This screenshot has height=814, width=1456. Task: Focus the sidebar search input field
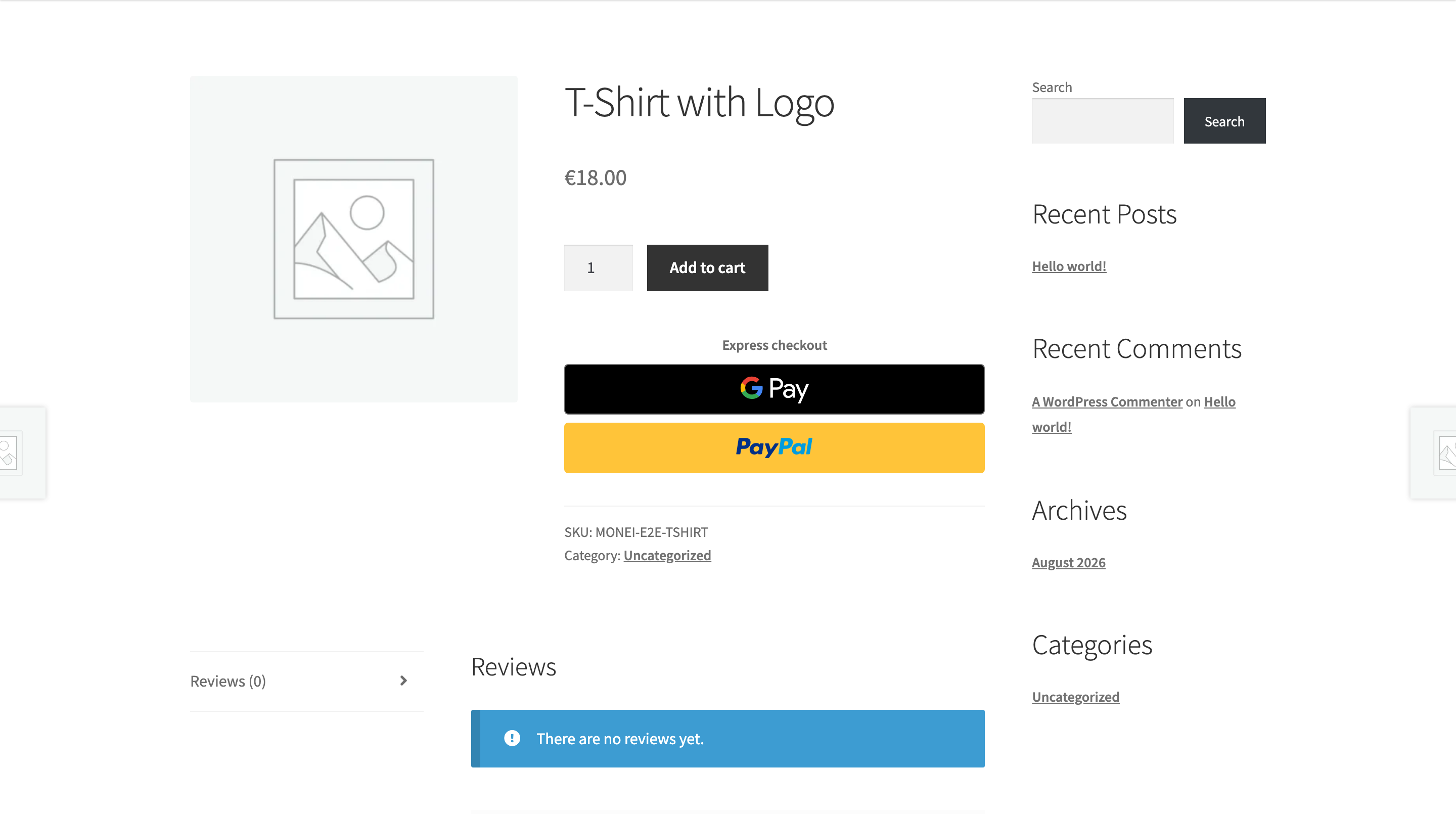pos(1102,121)
